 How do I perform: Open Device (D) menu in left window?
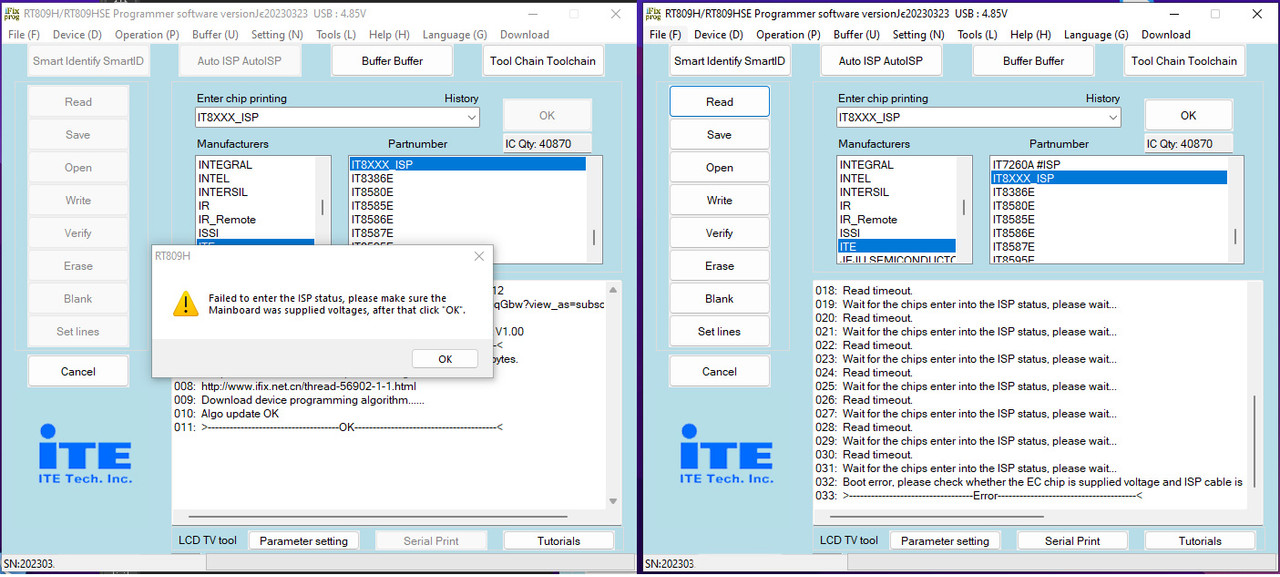pyautogui.click(x=78, y=34)
